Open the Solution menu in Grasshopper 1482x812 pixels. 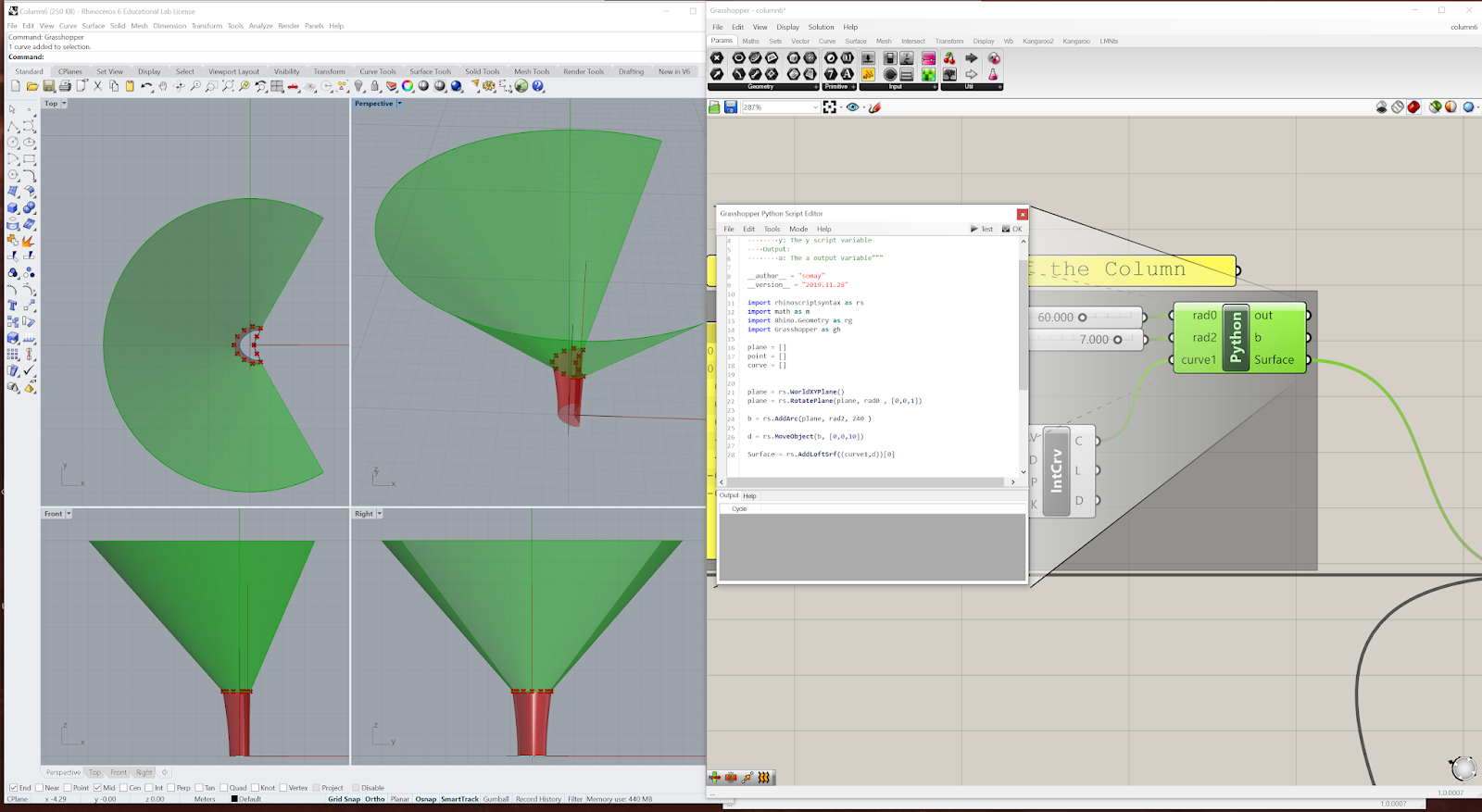coord(821,27)
